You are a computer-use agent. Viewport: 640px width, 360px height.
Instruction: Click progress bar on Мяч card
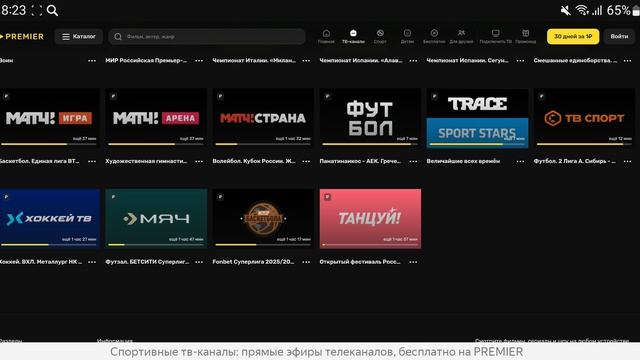tap(156, 245)
